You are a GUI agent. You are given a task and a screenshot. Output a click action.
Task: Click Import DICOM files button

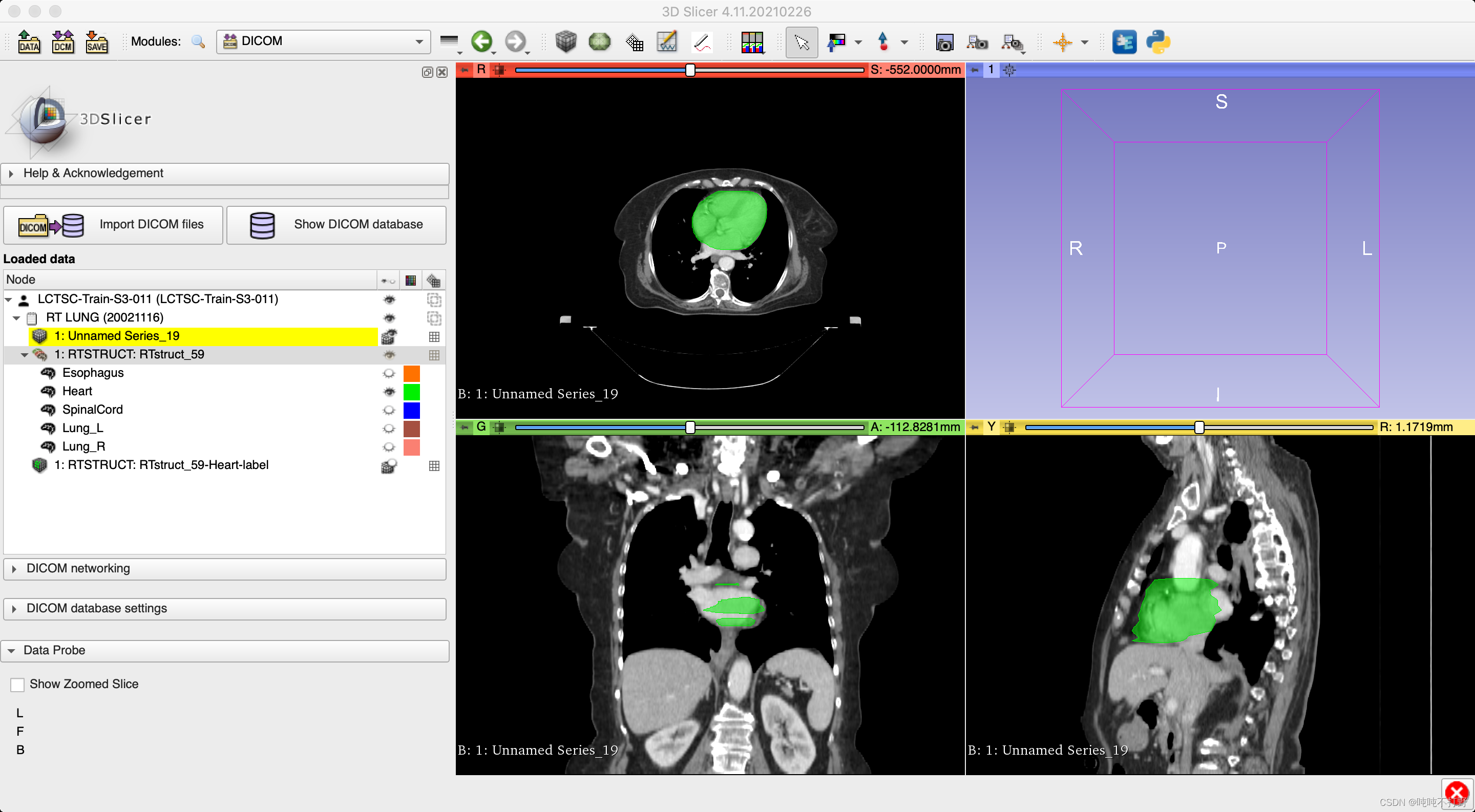[x=113, y=225]
